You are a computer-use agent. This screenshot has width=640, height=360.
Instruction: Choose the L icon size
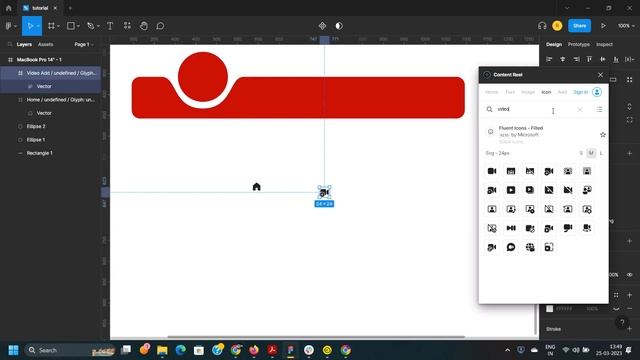tap(601, 153)
